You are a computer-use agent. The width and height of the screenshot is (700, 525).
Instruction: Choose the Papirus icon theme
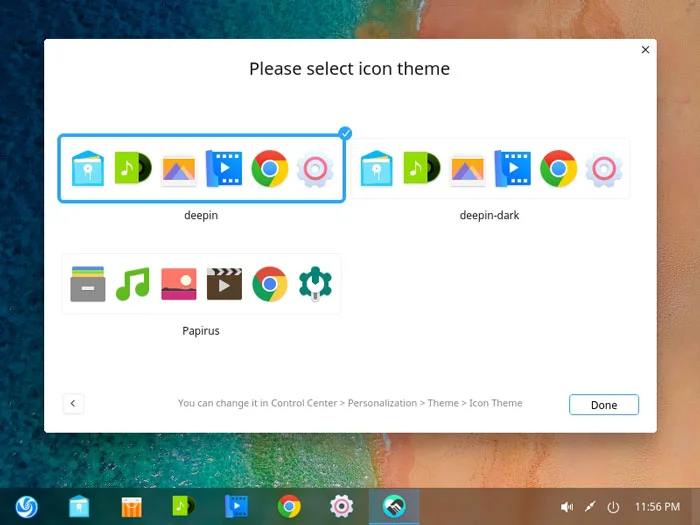[201, 284]
